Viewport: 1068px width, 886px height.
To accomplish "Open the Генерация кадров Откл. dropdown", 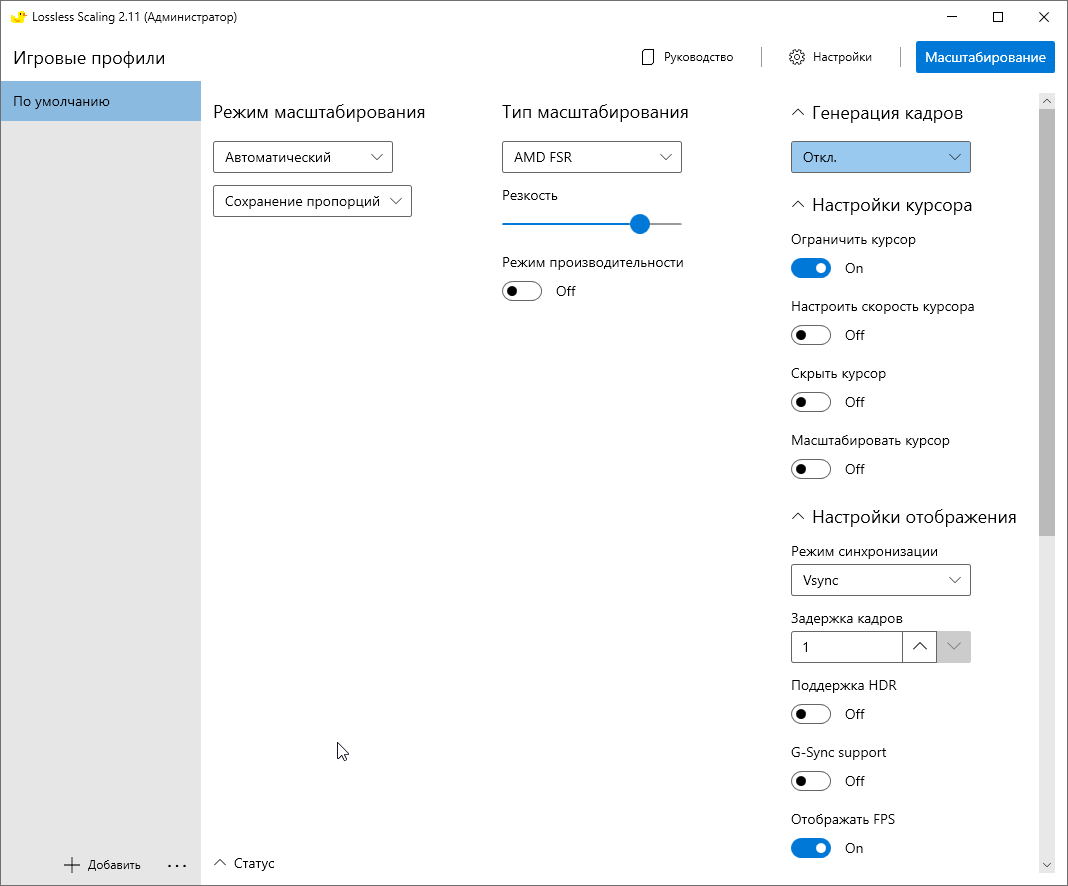I will pyautogui.click(x=880, y=157).
